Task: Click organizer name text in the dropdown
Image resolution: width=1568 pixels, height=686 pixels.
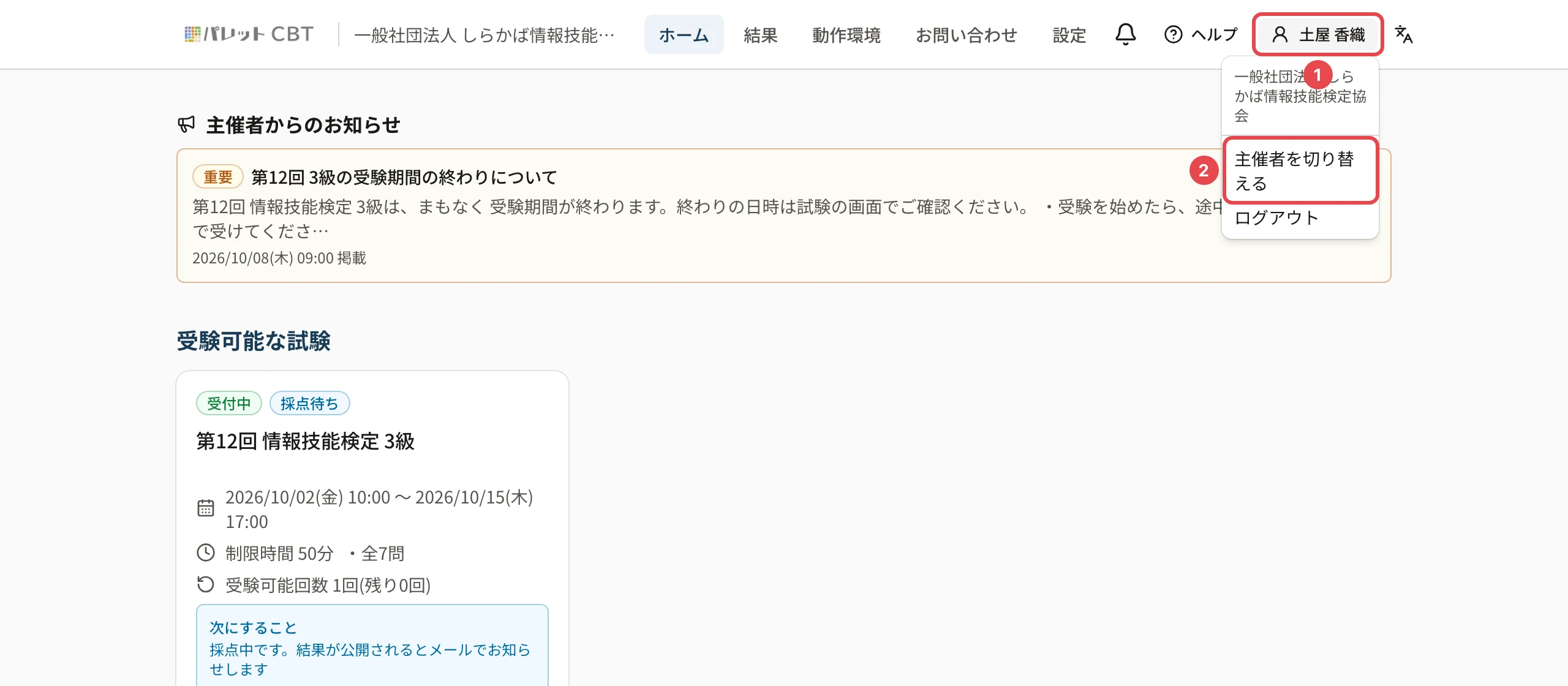Action: [x=1300, y=96]
